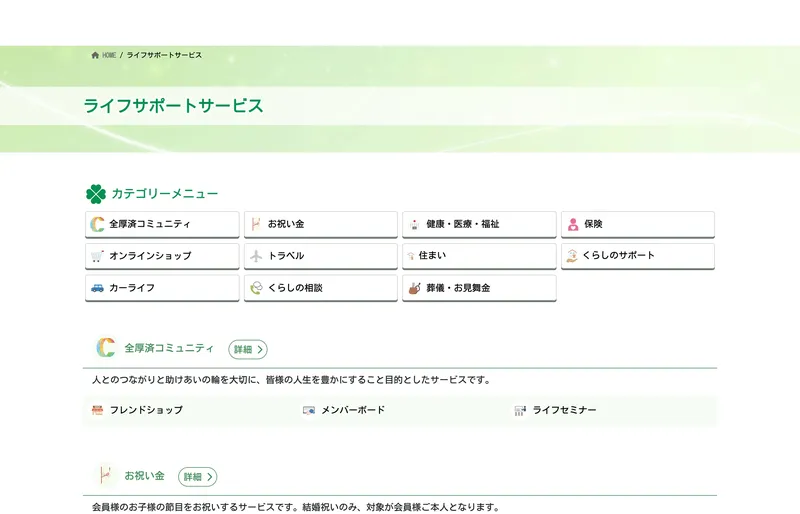
Task: Click the お祝い金 icon in category menu
Action: point(256,224)
